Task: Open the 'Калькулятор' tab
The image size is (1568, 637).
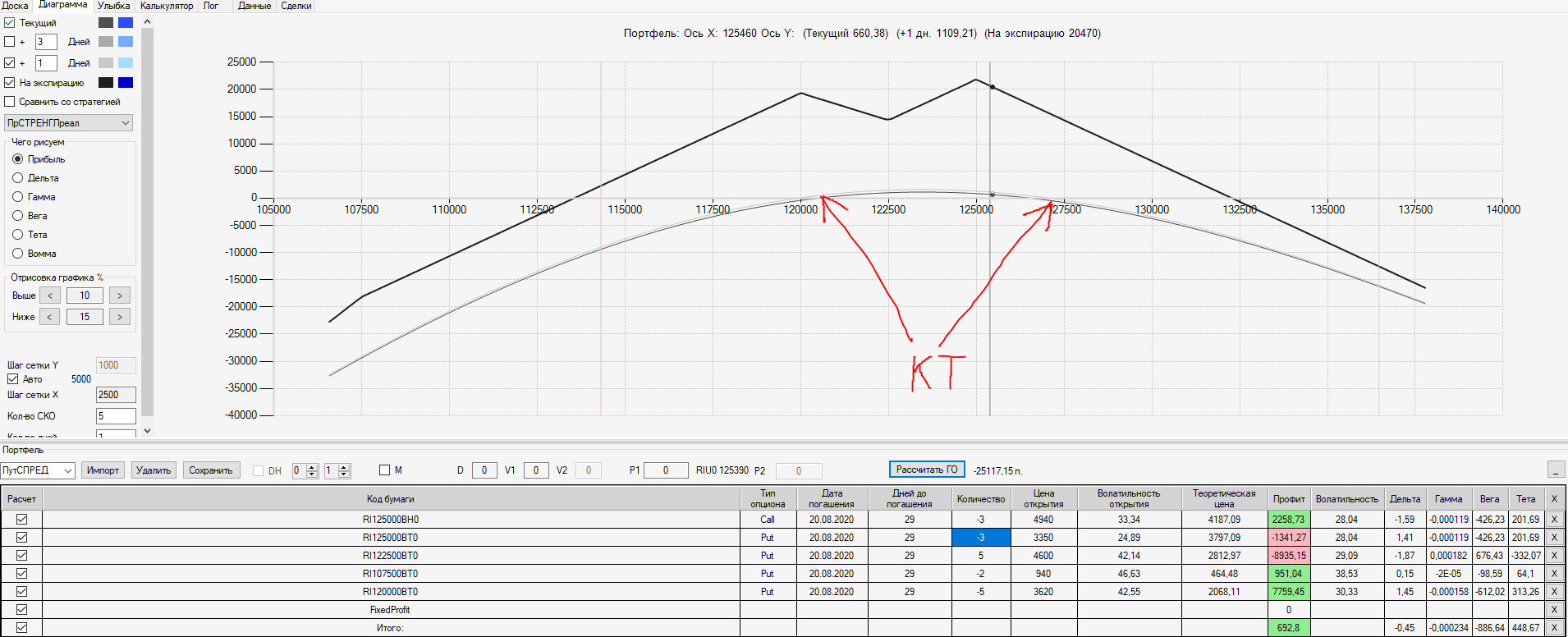Action: [167, 6]
